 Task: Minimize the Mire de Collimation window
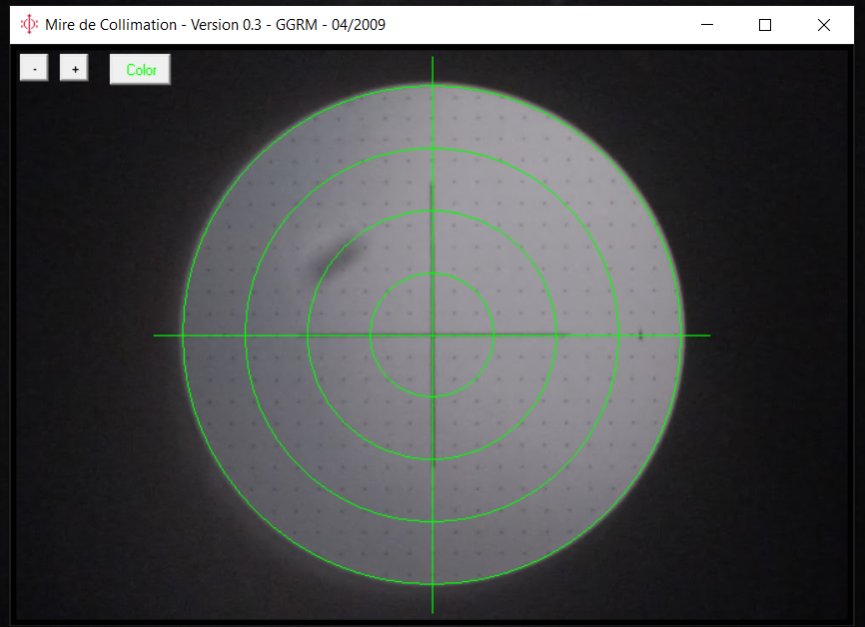pyautogui.click(x=707, y=25)
